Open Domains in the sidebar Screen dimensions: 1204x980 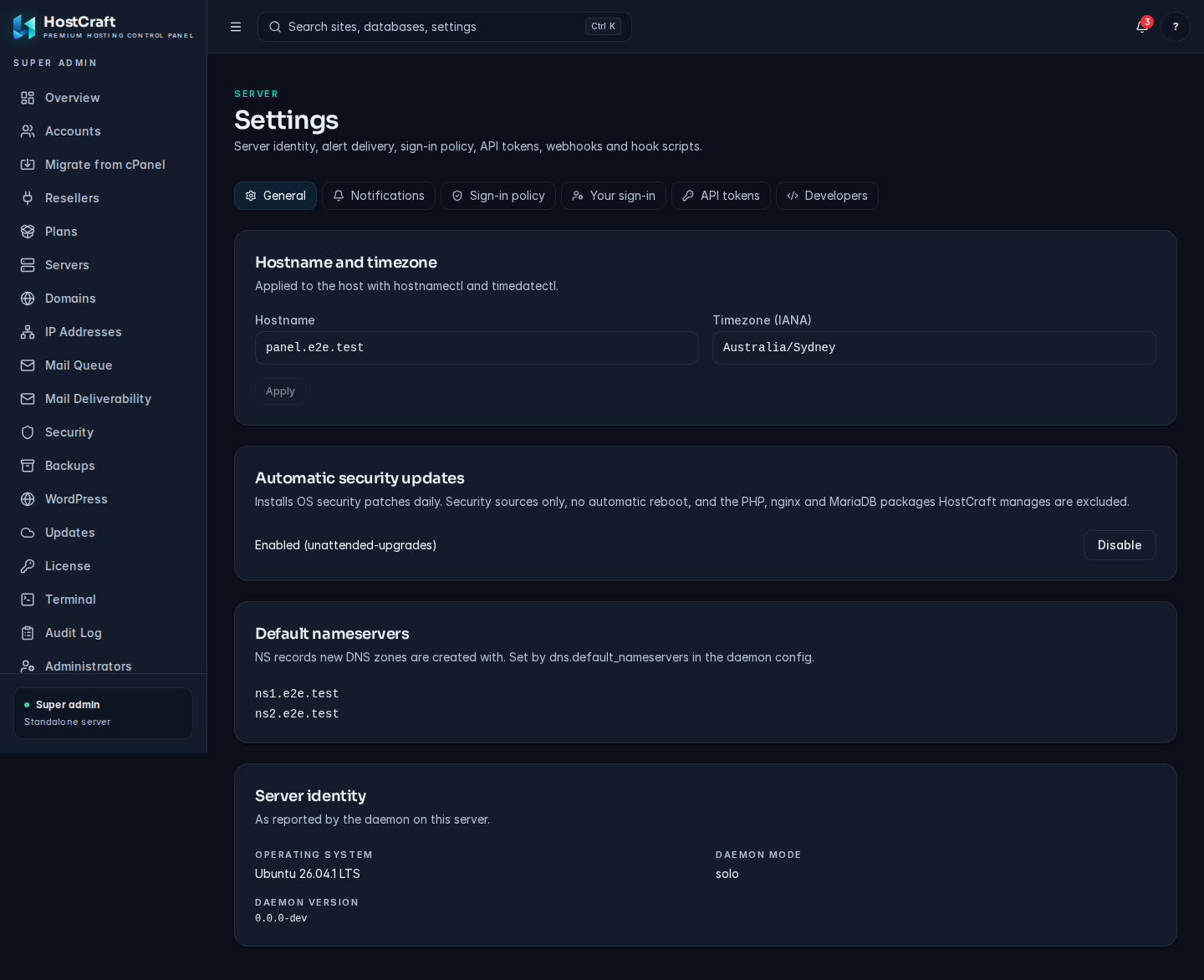click(104, 299)
